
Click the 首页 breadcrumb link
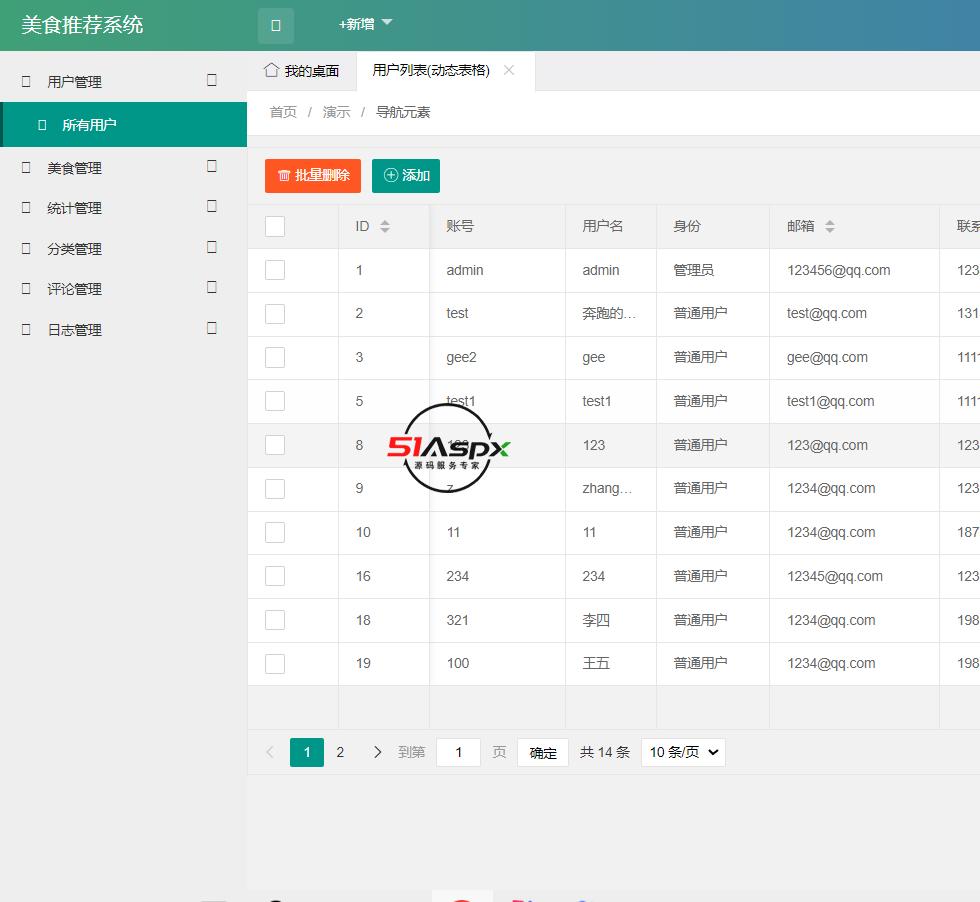282,112
